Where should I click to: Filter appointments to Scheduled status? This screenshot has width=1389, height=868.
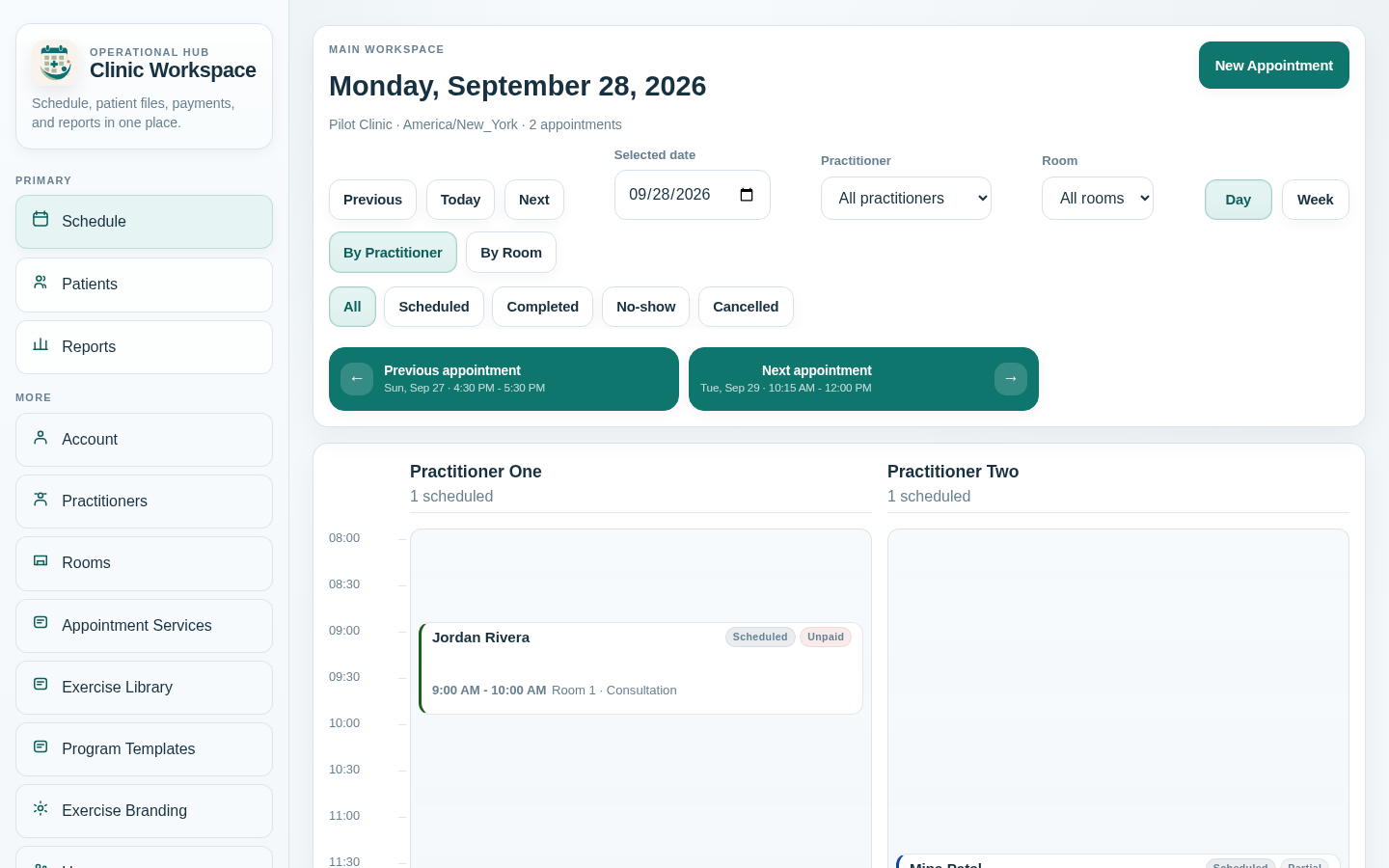pyautogui.click(x=434, y=307)
